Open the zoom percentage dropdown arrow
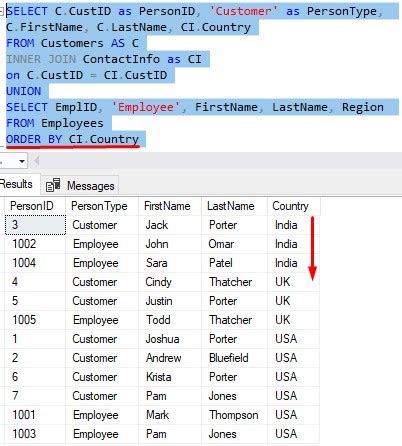The image size is (402, 446). [22, 162]
